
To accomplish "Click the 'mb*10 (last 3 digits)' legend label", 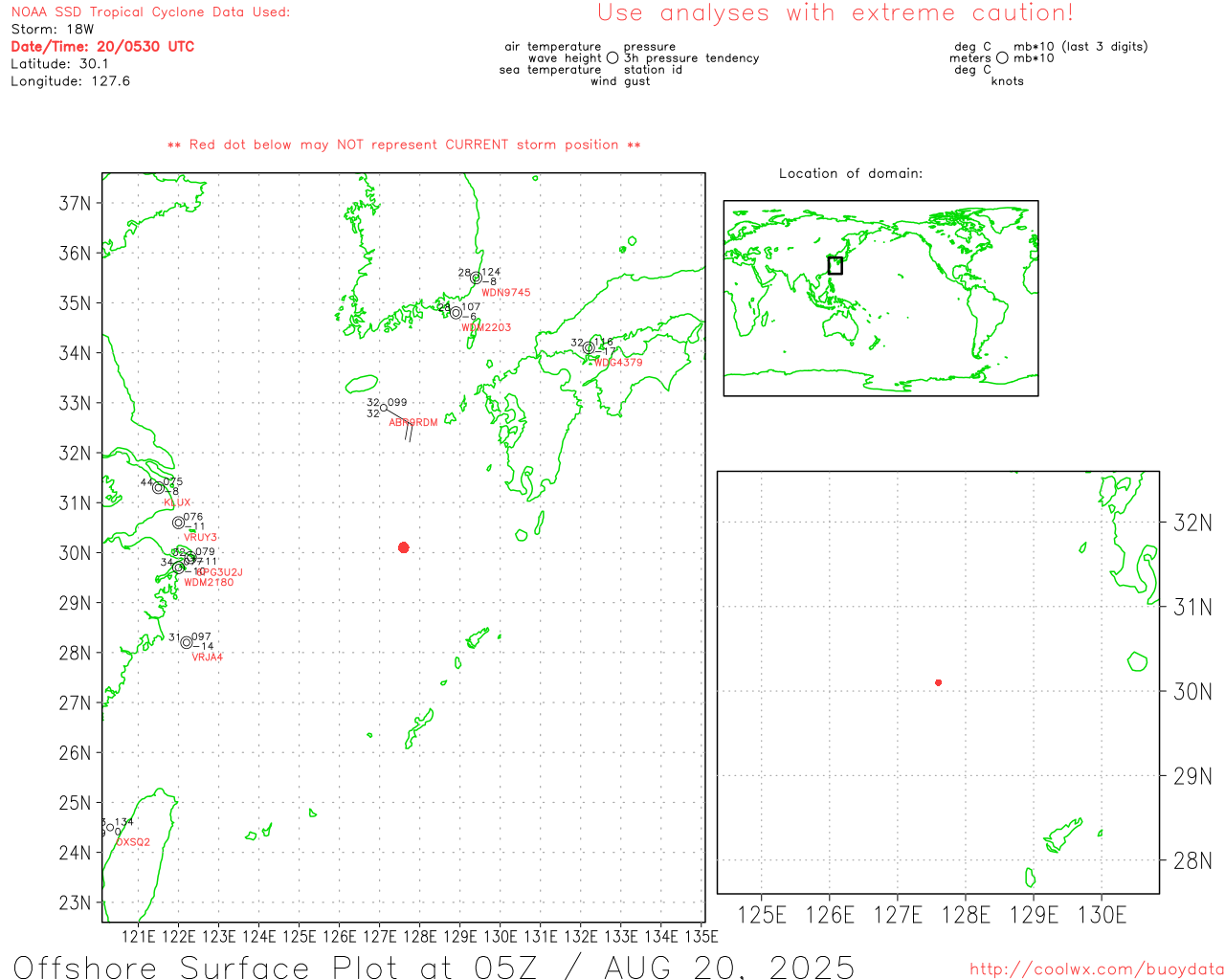I will pyautogui.click(x=1080, y=47).
